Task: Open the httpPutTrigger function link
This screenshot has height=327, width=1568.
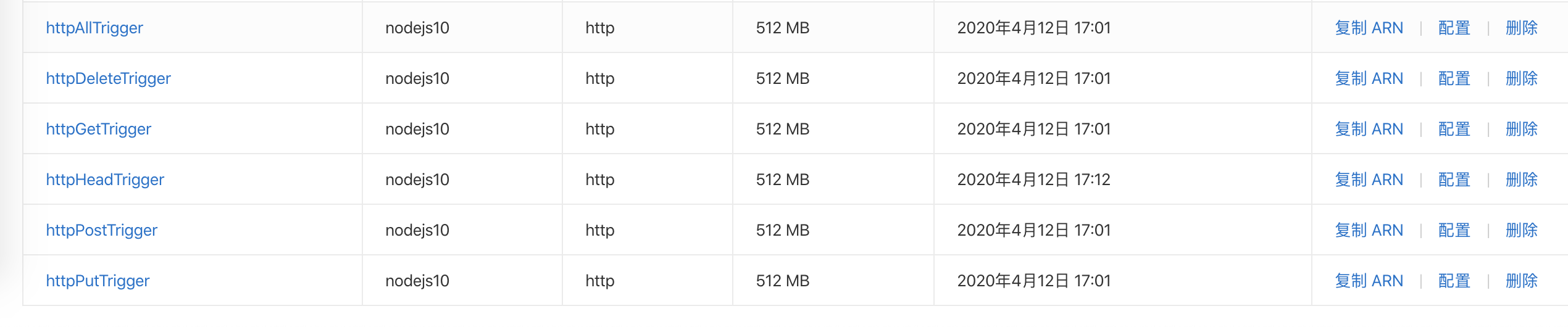Action: coord(98,281)
